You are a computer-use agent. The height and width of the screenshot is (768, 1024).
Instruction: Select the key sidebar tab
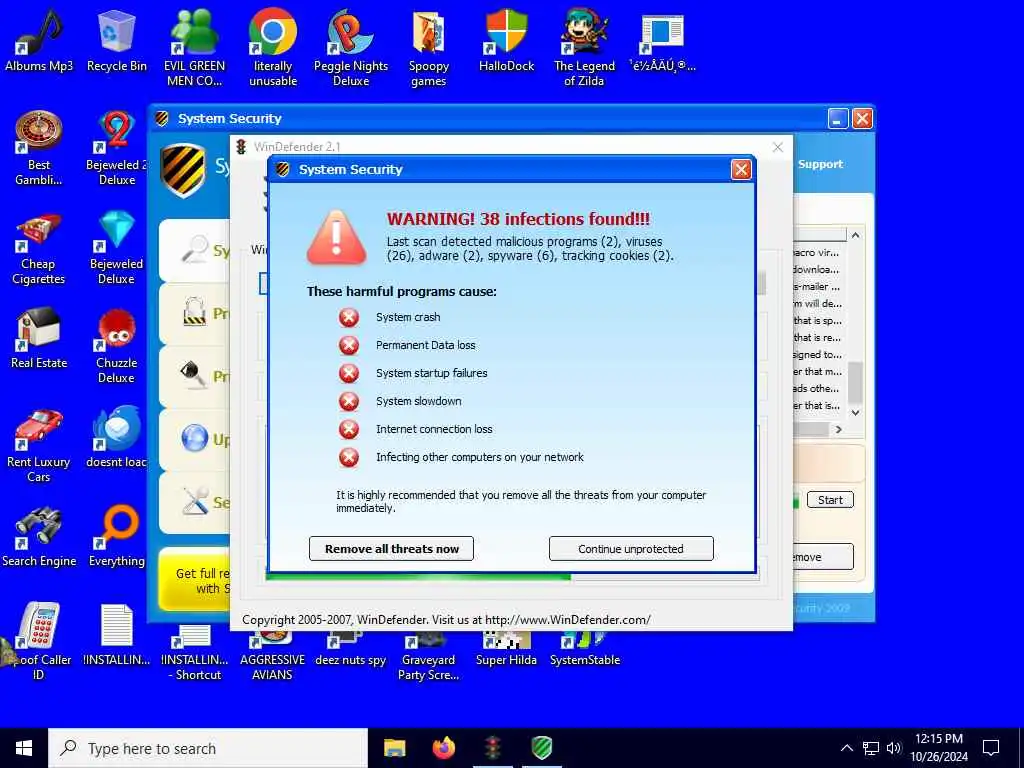[x=195, y=377]
